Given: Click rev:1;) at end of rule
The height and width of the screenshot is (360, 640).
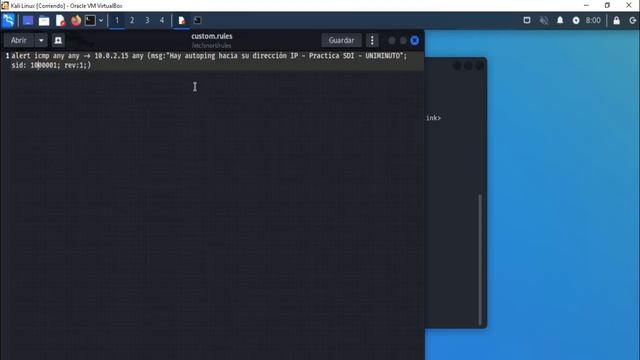Looking at the screenshot, I should point(78,65).
